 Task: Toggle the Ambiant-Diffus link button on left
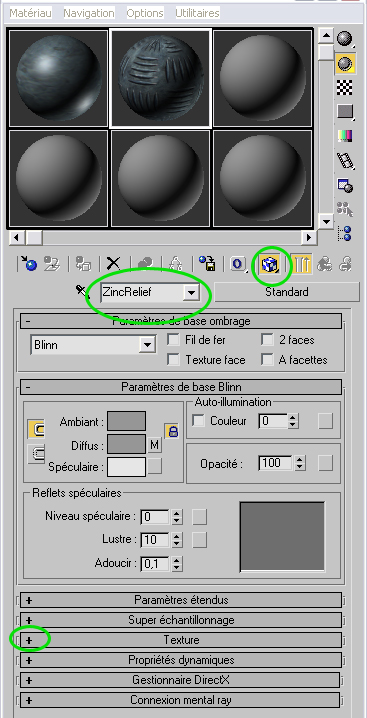36,429
